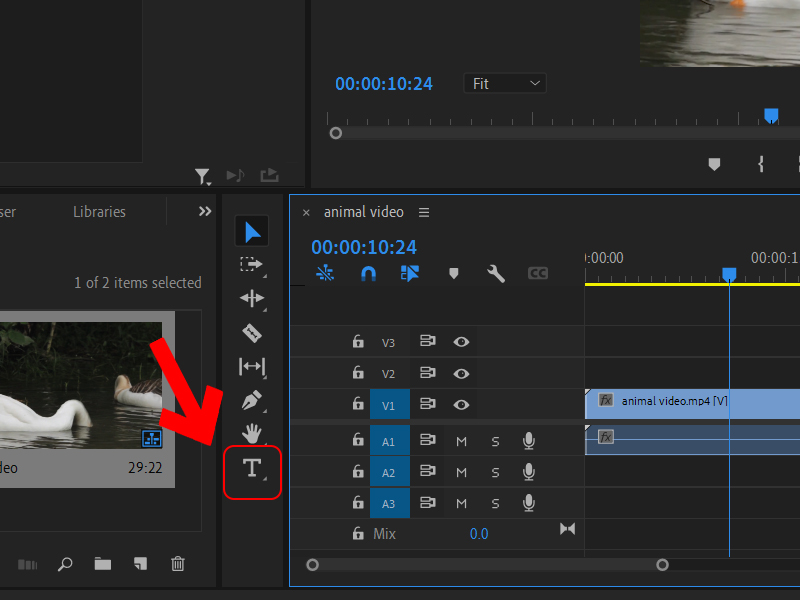Select the Type tool
The image size is (800, 600).
(252, 470)
